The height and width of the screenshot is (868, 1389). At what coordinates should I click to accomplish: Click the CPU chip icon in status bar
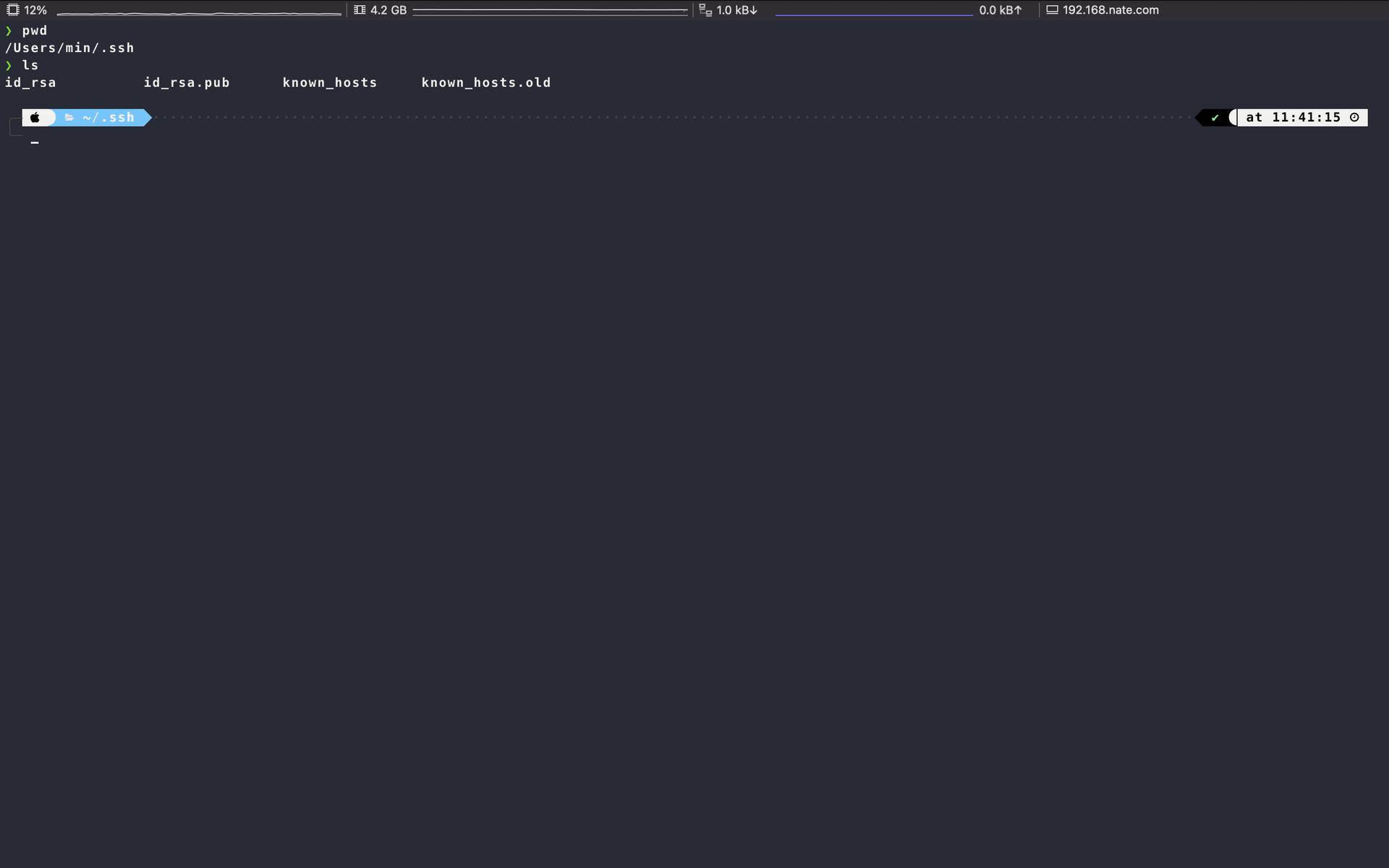(x=12, y=10)
